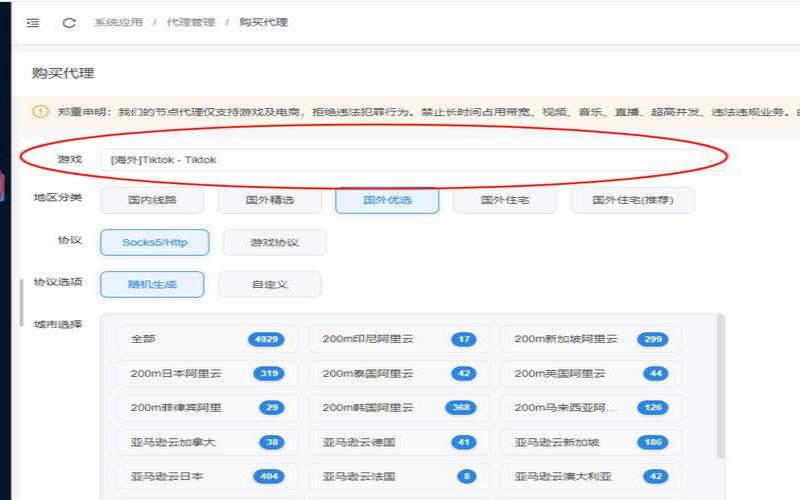Select the 全部 city option

tap(207, 339)
